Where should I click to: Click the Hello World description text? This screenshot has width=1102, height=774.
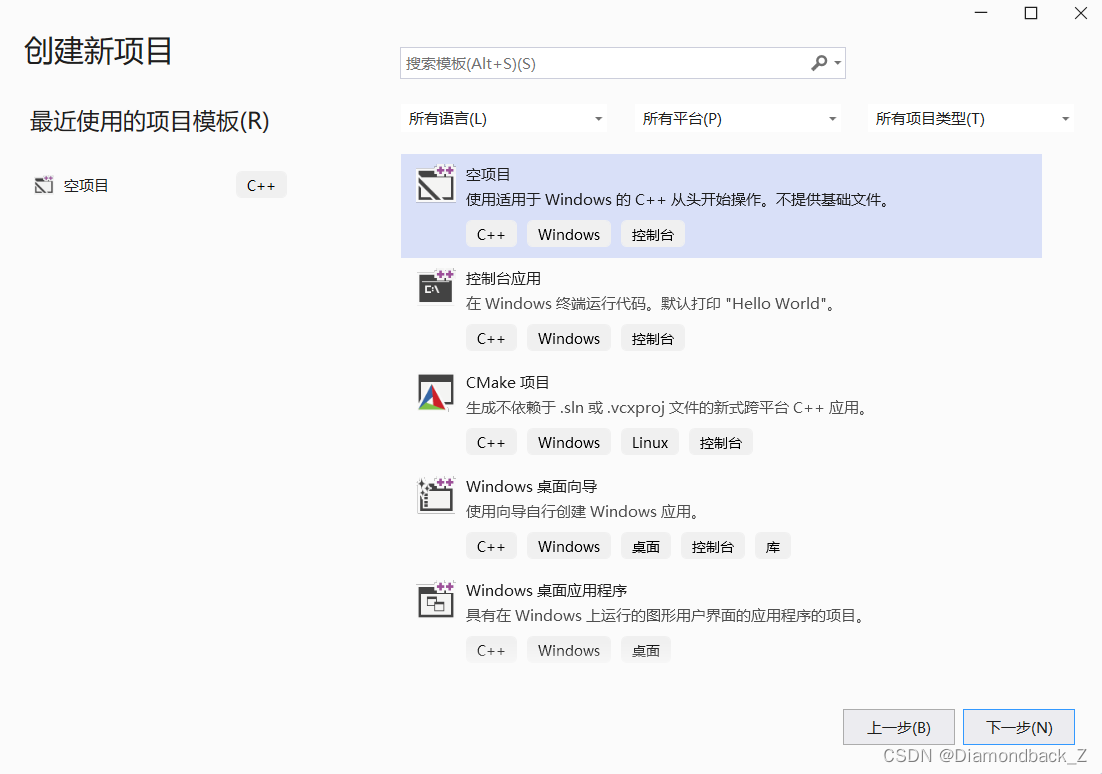pyautogui.click(x=652, y=304)
